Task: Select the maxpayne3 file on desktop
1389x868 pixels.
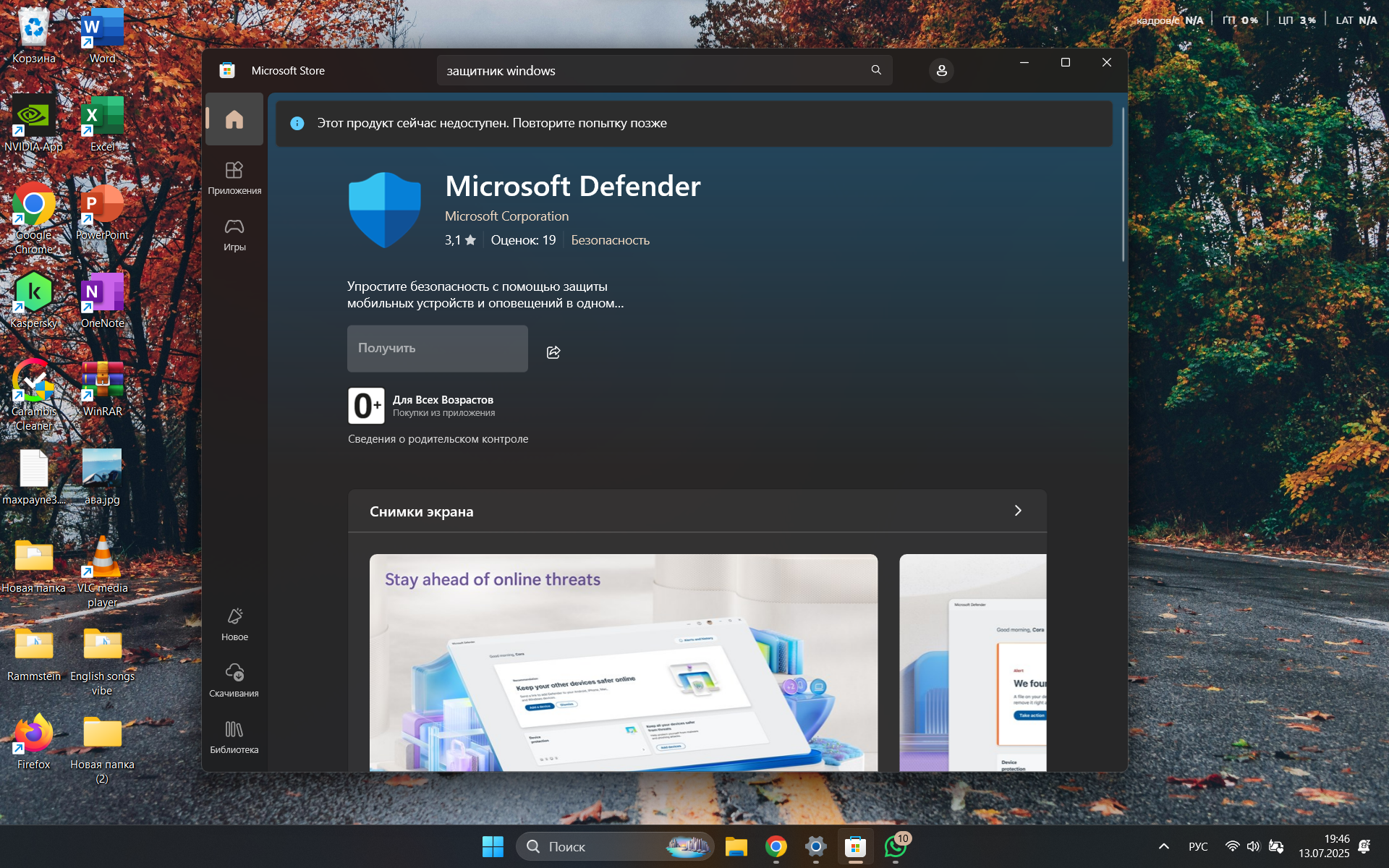Action: point(33,477)
